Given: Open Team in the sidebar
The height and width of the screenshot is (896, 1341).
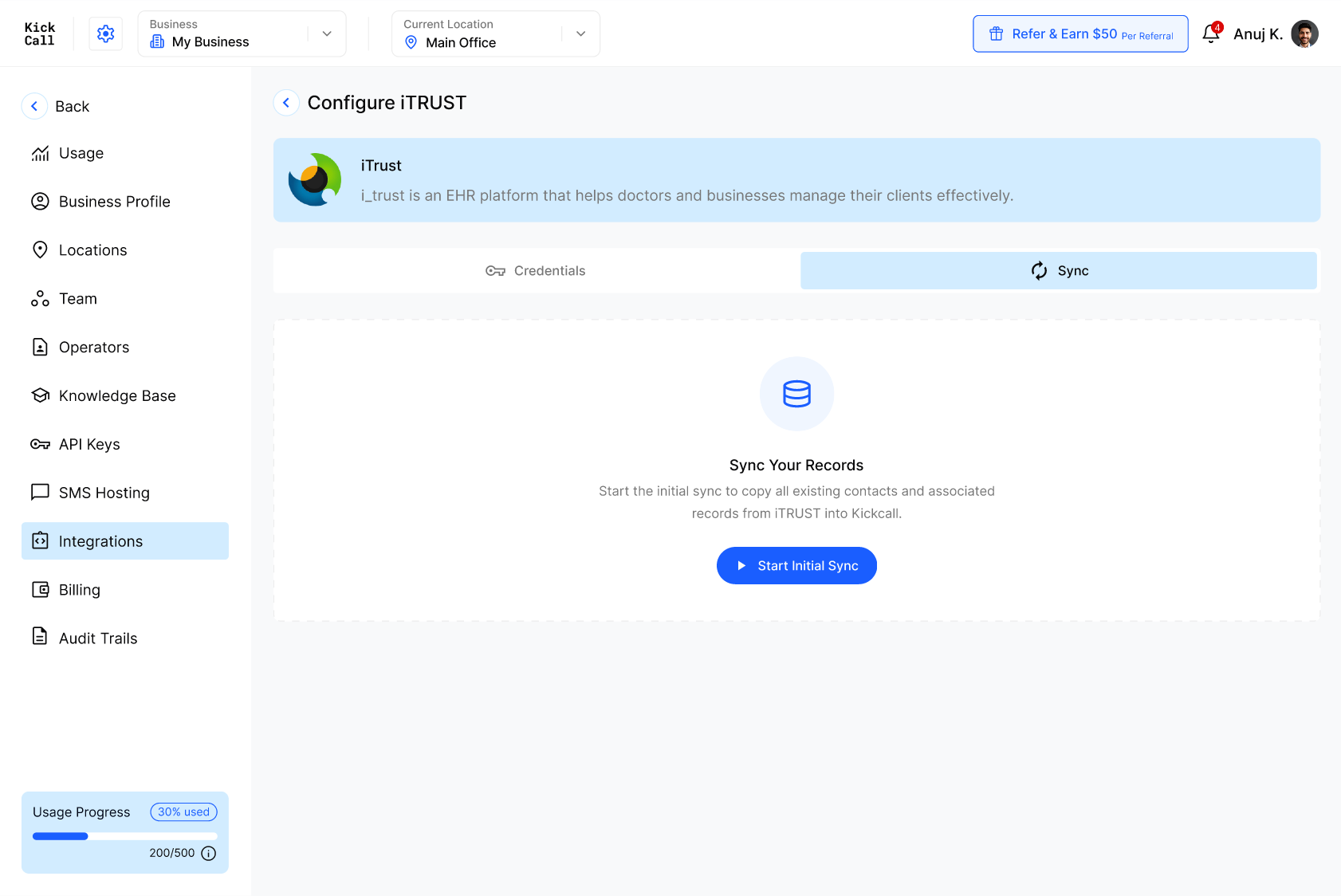Looking at the screenshot, I should [125, 299].
